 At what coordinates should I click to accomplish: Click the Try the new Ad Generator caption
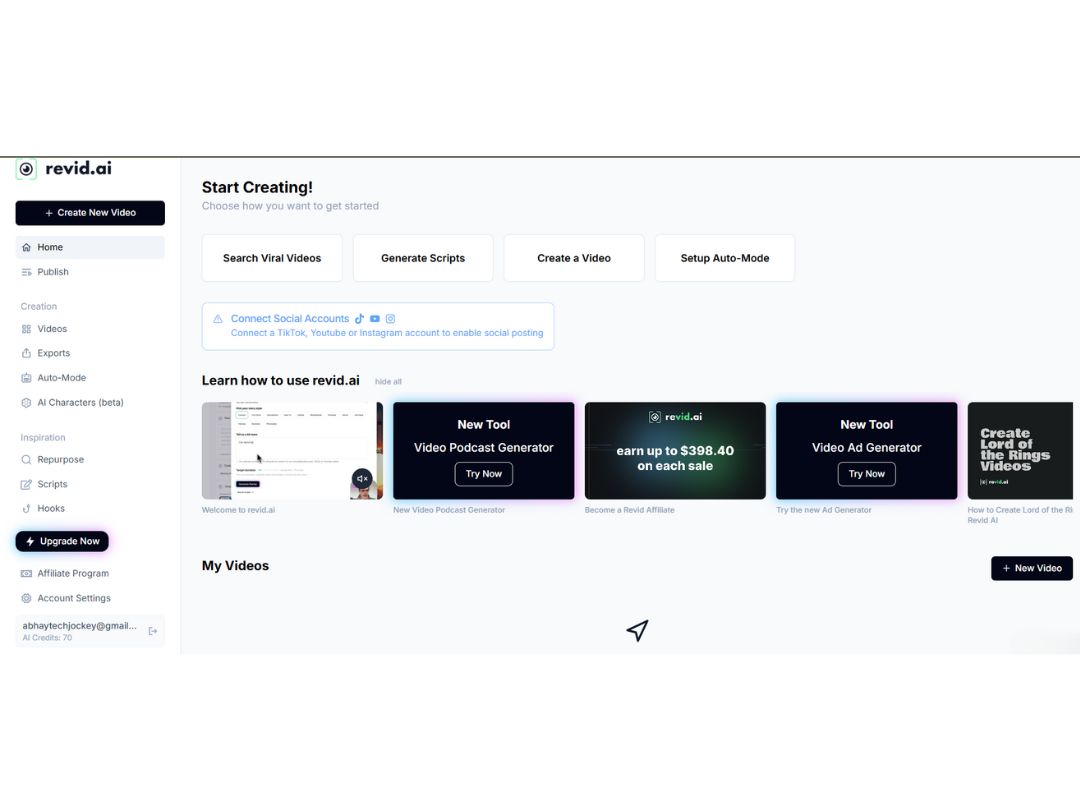coord(824,510)
